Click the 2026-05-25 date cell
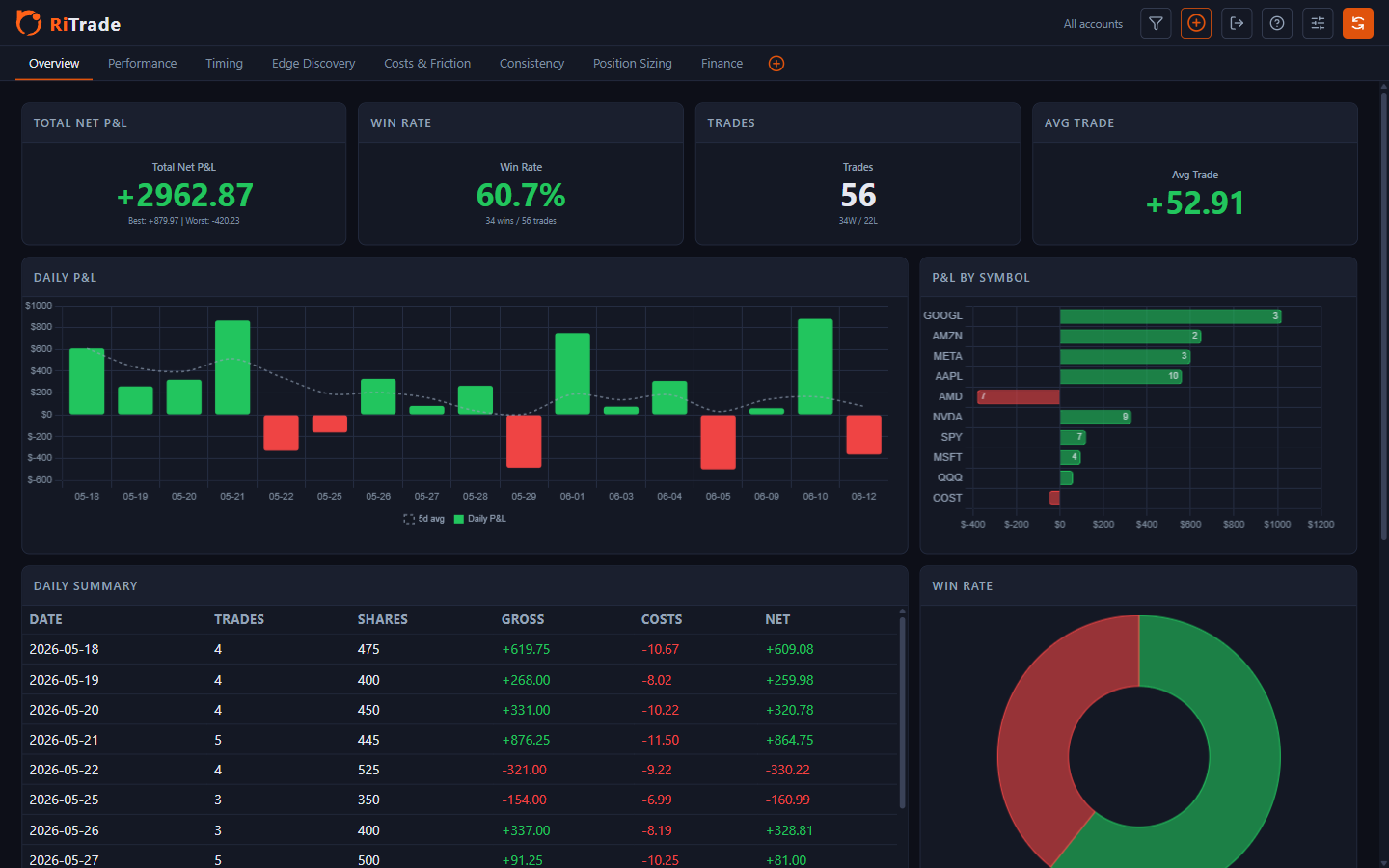The height and width of the screenshot is (868, 1389). point(64,800)
